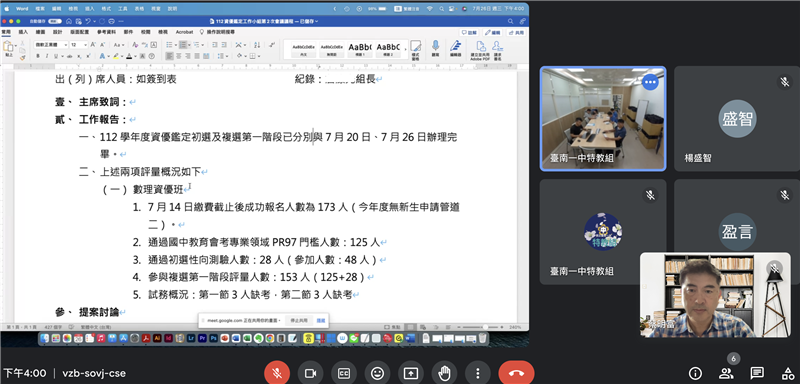Turn on closed captions in Meet
The height and width of the screenshot is (384, 800).
(x=343, y=373)
